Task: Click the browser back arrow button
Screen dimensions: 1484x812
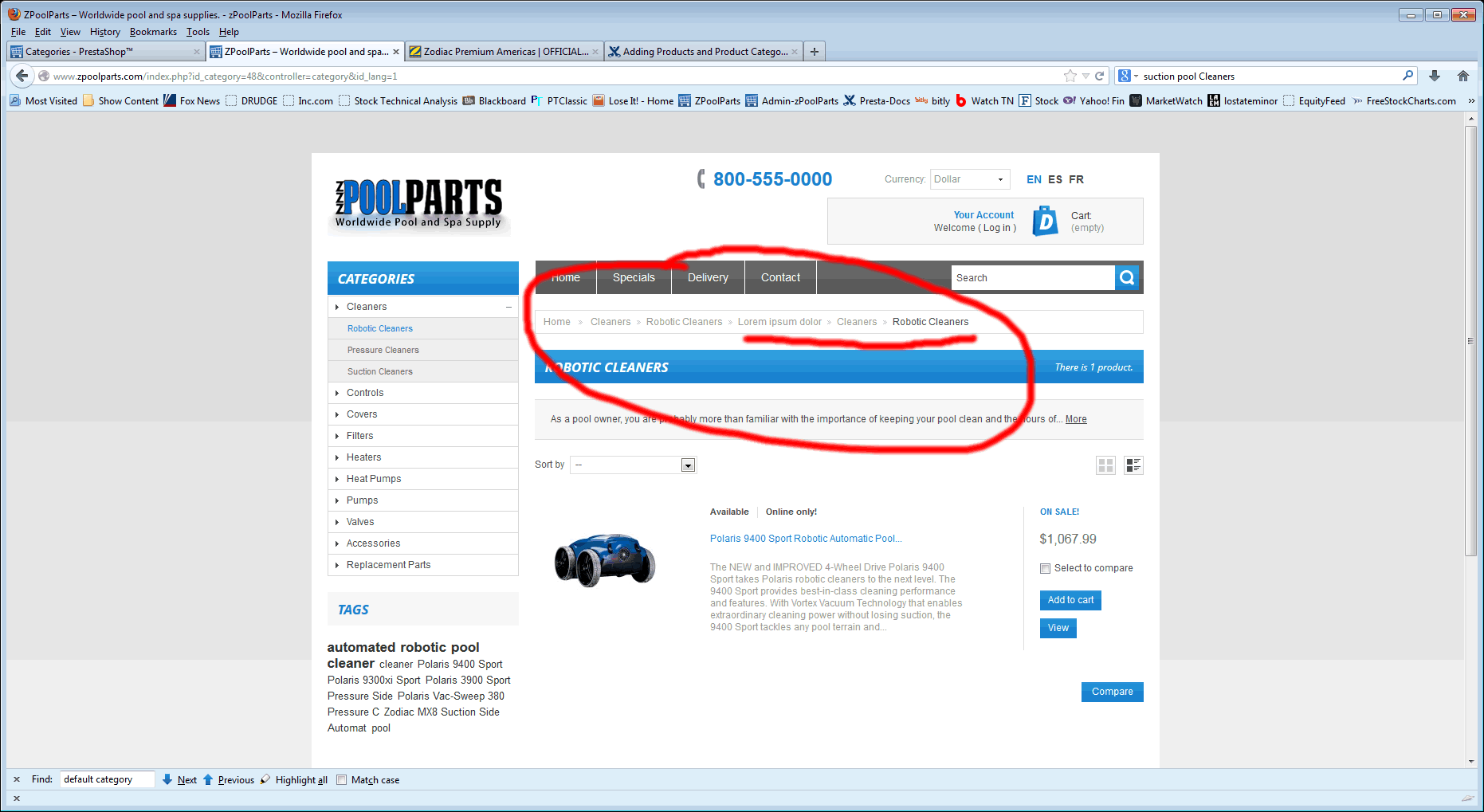Action: (22, 76)
